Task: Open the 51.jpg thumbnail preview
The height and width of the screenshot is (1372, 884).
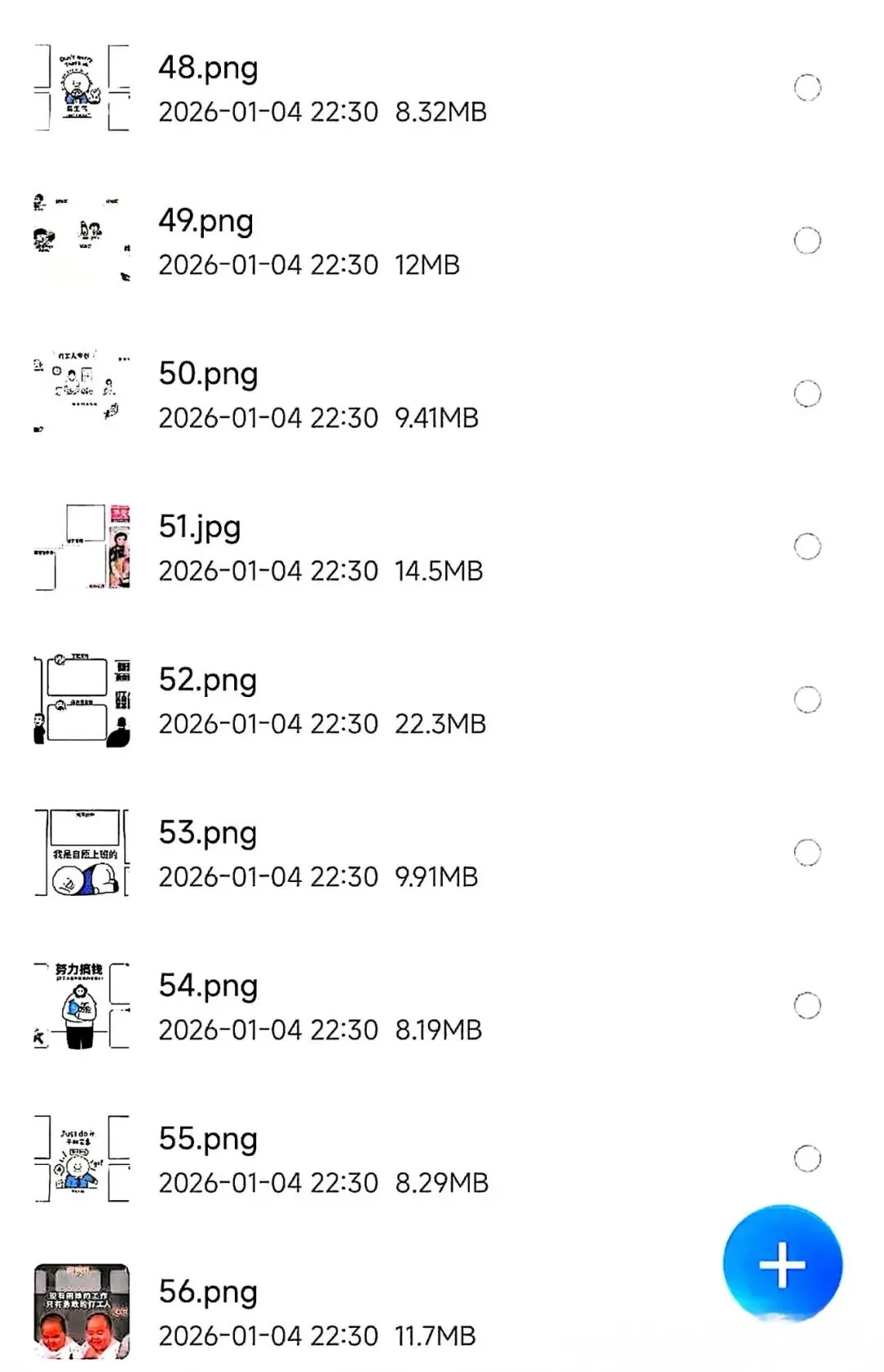Action: [x=82, y=547]
